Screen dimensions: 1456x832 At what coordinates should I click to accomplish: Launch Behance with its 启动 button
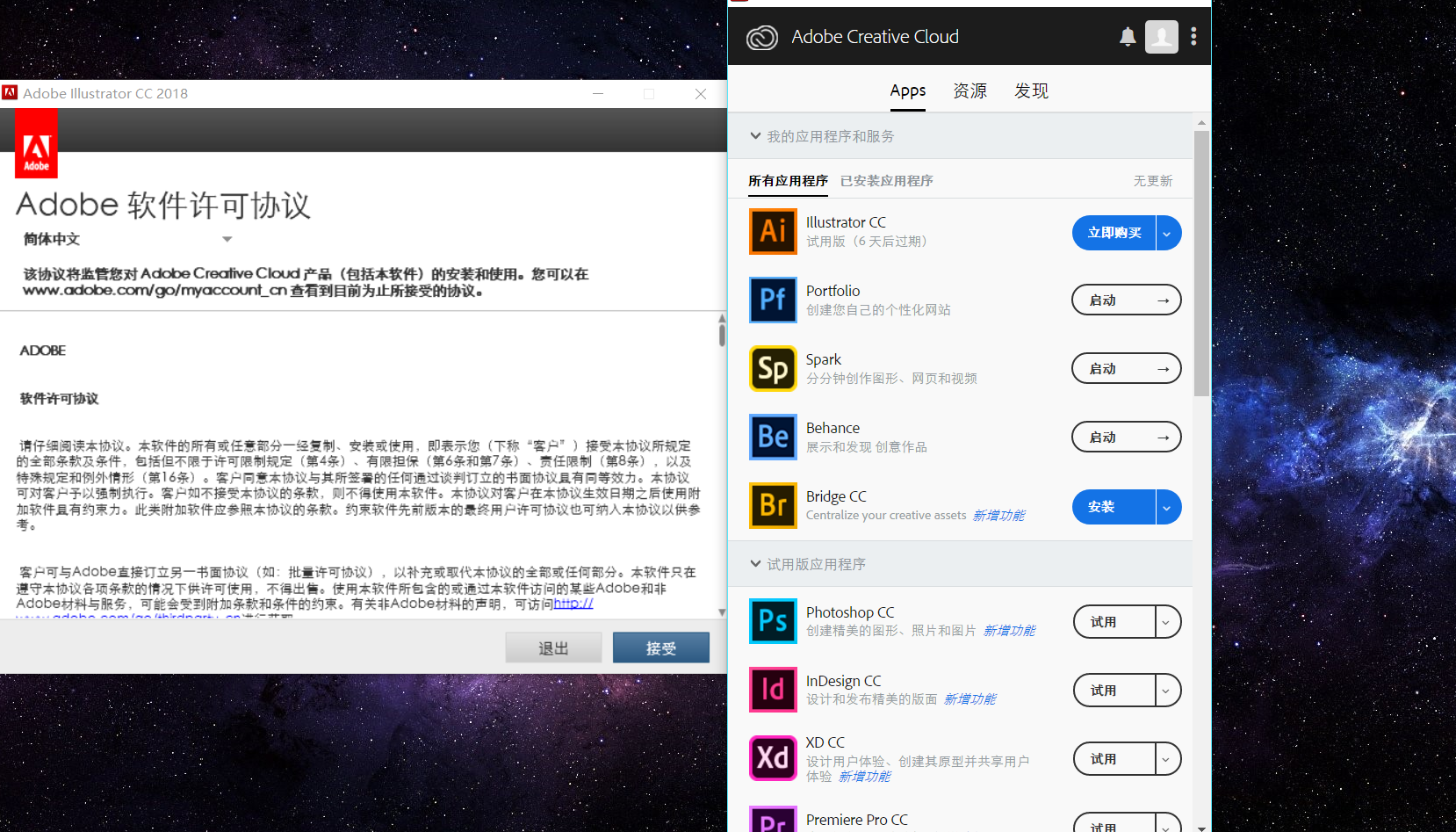(1127, 438)
